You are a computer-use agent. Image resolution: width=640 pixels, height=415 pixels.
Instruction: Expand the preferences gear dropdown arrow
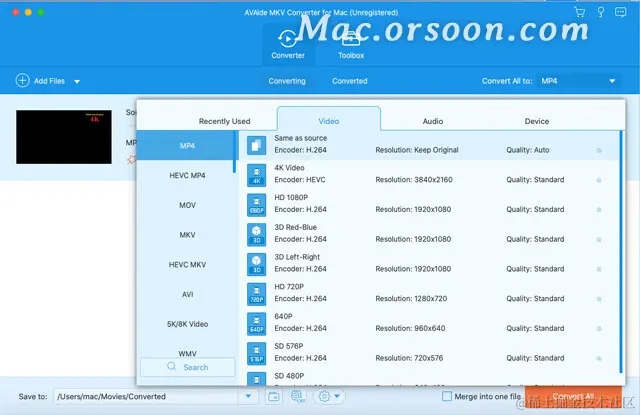tap(337, 396)
